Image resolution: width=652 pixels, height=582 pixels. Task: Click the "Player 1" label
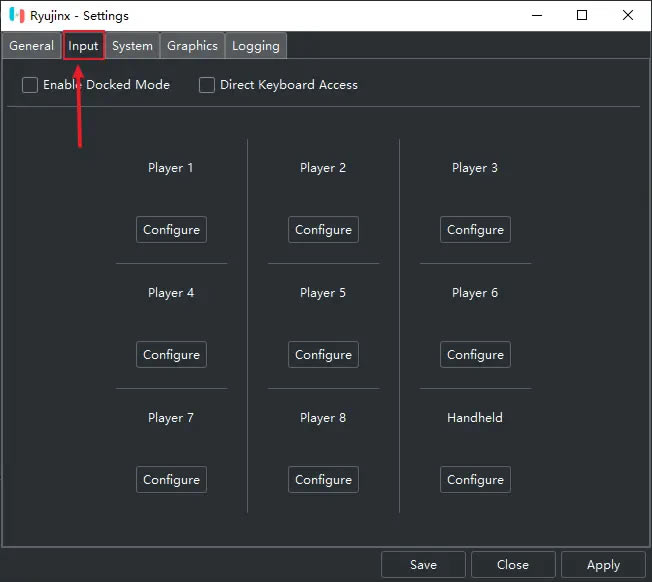point(170,168)
